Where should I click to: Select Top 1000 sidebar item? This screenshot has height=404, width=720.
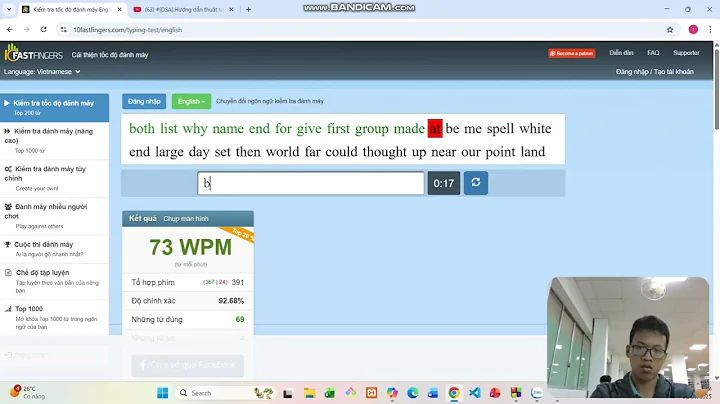[x=54, y=317]
